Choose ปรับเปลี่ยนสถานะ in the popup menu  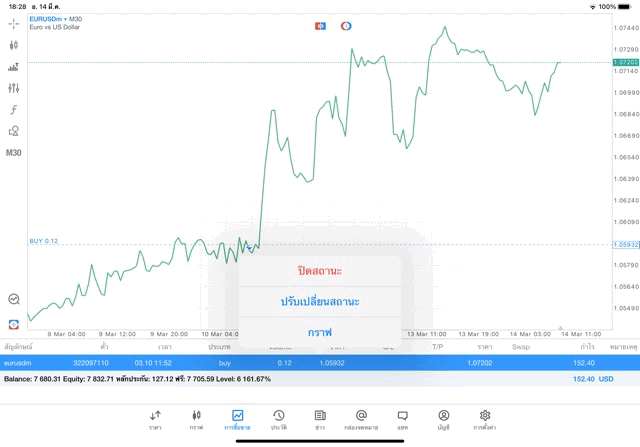320,302
